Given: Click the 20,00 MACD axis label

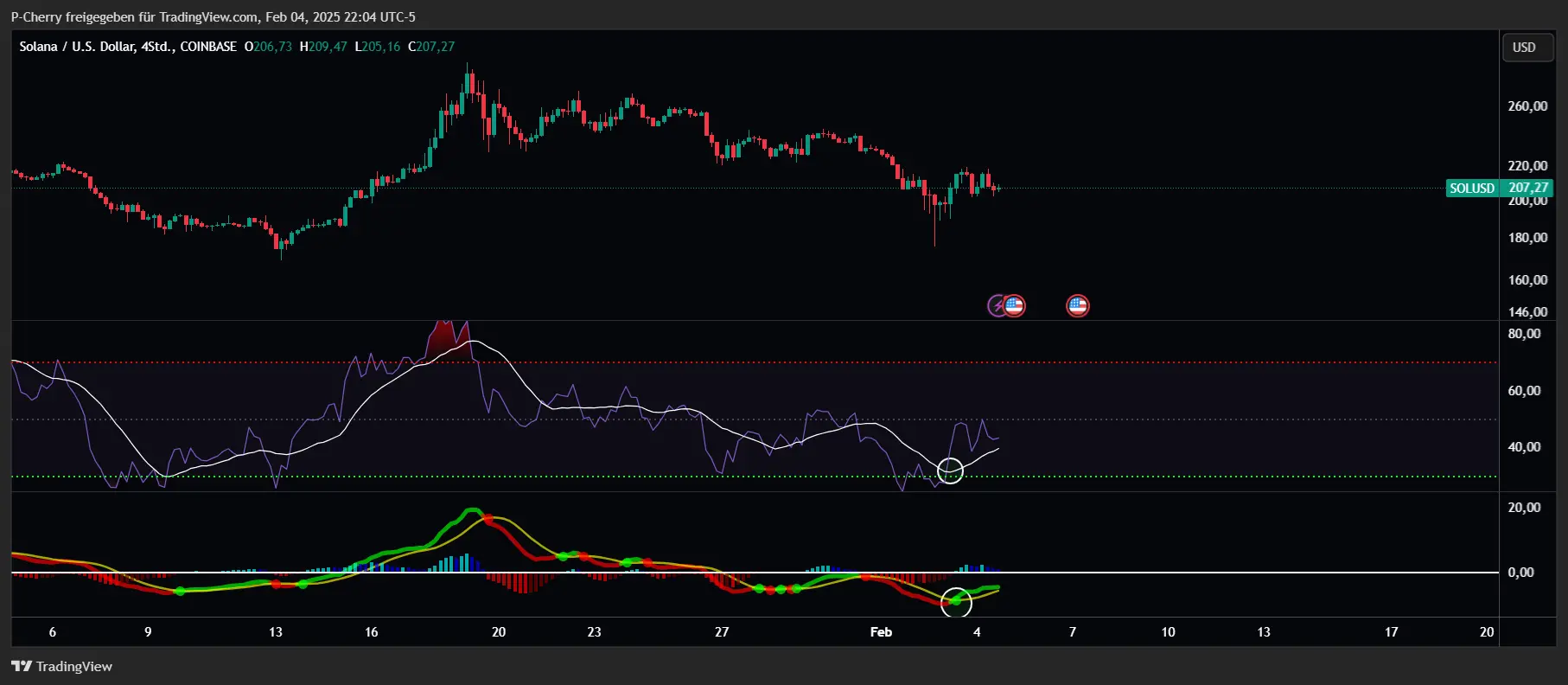Looking at the screenshot, I should coord(1524,508).
